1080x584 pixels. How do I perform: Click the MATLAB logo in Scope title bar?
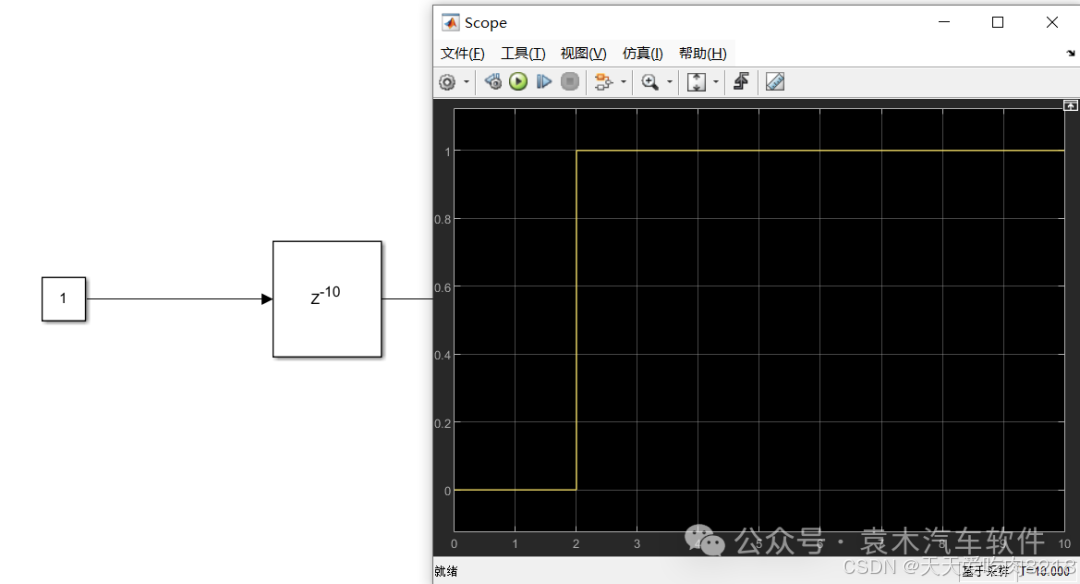click(450, 23)
